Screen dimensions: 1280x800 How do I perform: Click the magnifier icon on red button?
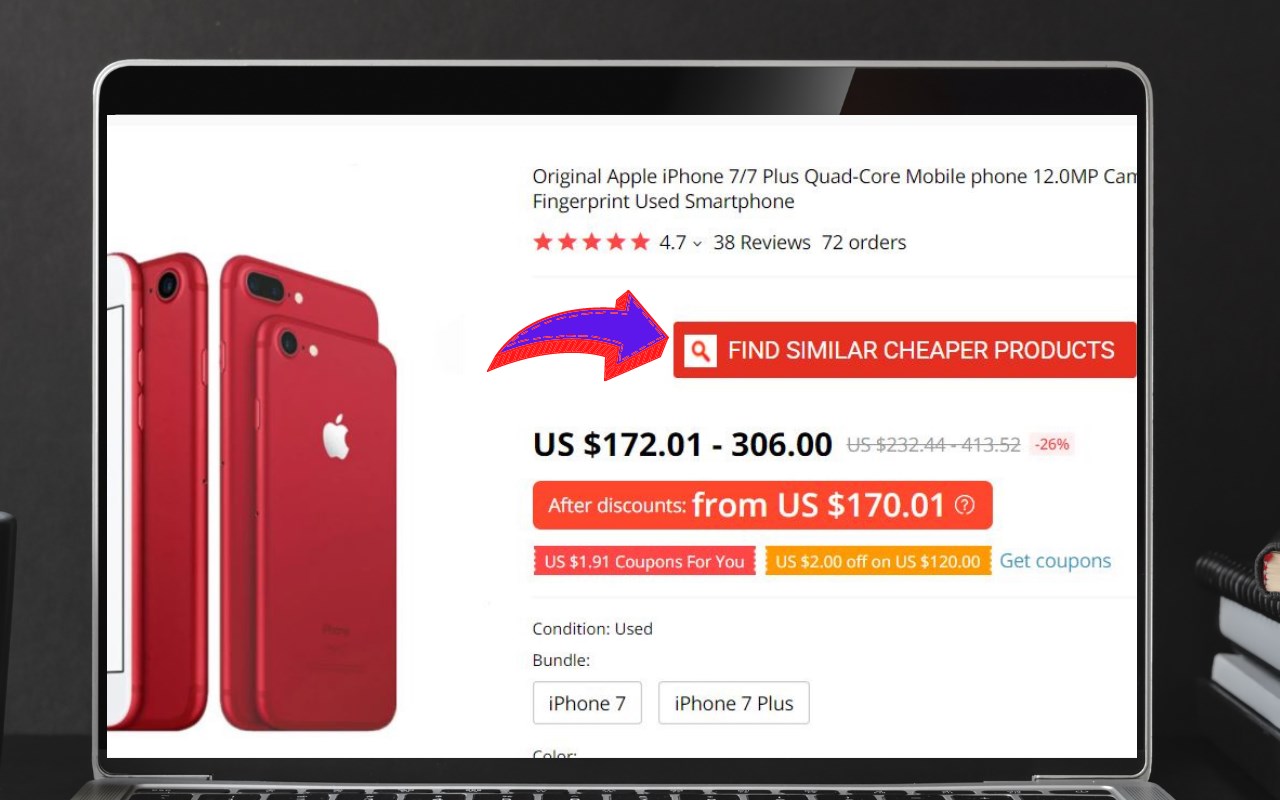(x=701, y=351)
